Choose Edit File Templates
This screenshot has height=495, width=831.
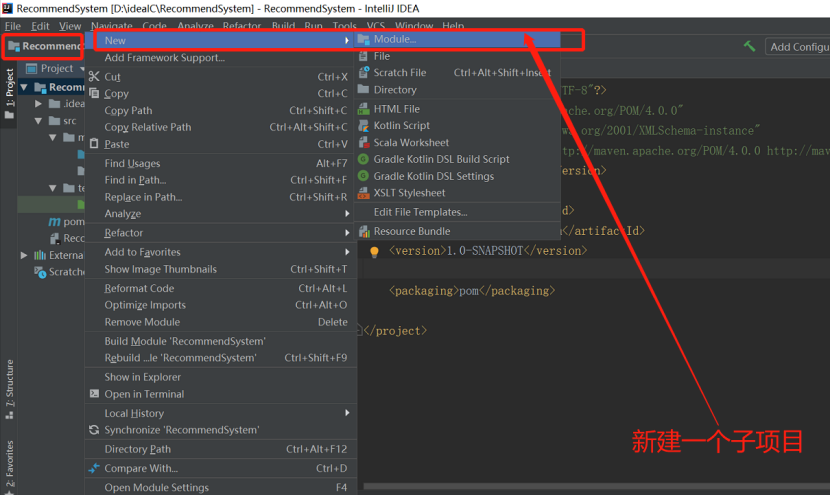pyautogui.click(x=457, y=212)
